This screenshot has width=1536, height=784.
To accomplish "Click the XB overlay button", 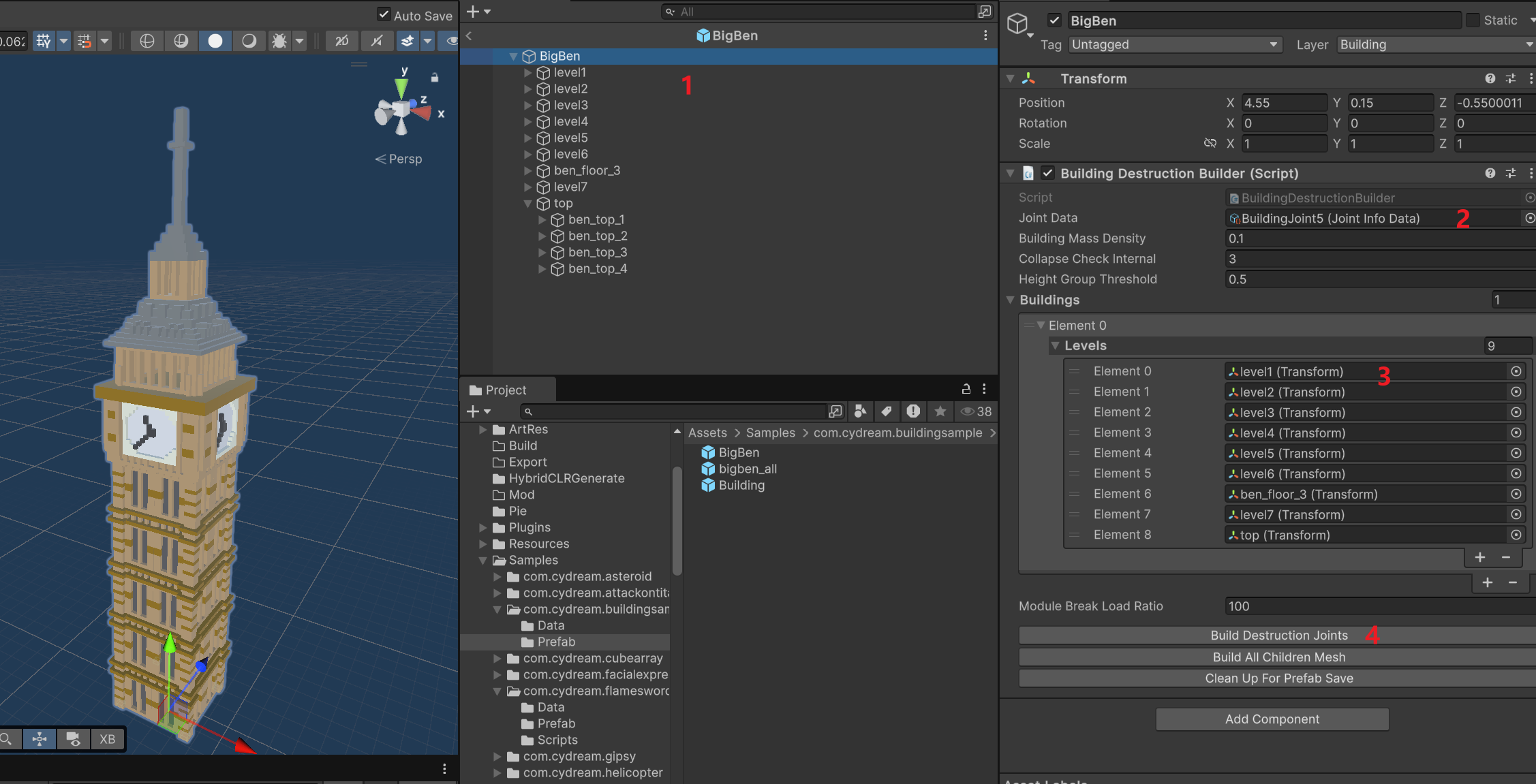I will point(108,739).
